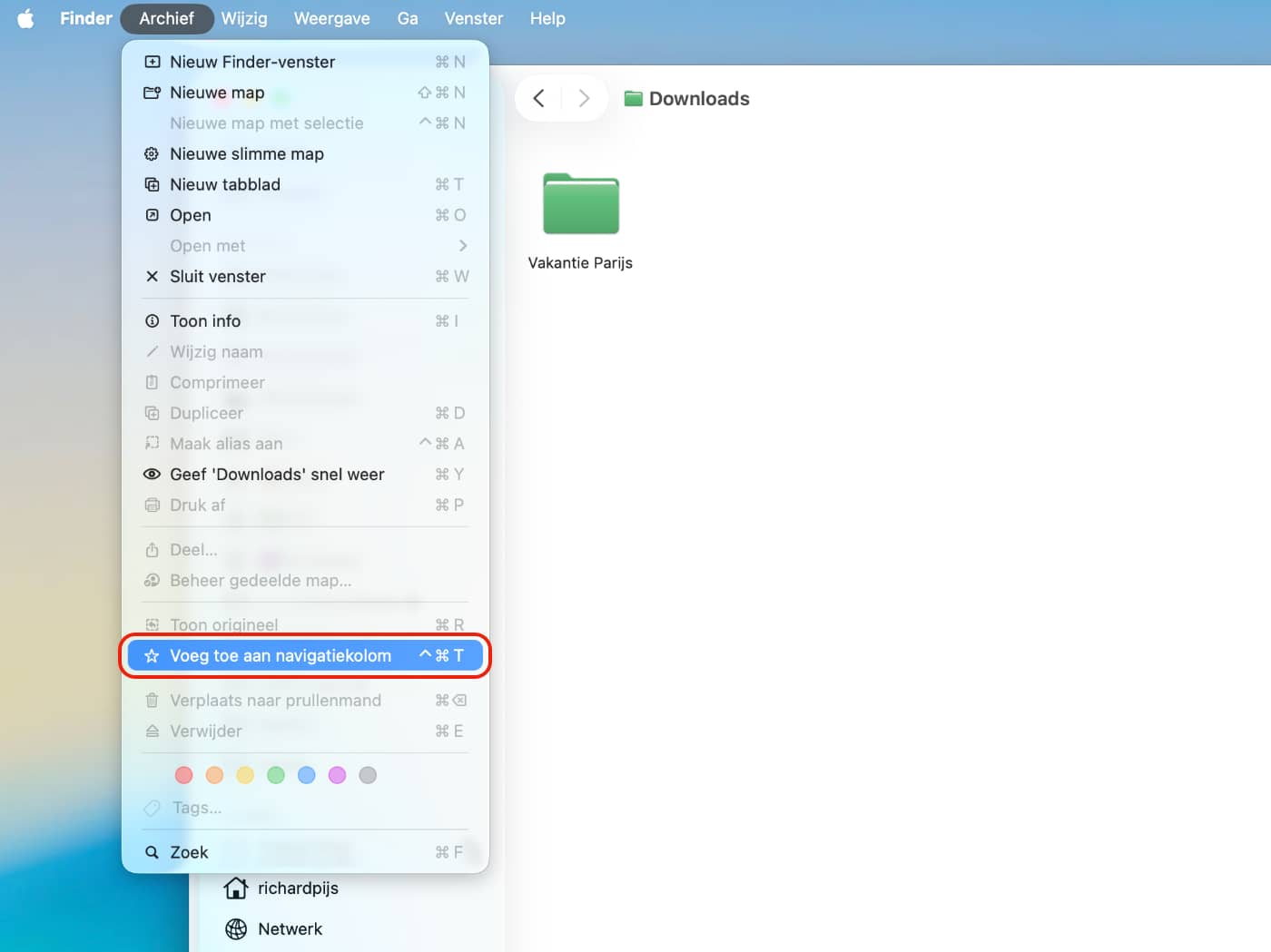
Task: Click the Apple menu icon
Action: pyautogui.click(x=25, y=18)
